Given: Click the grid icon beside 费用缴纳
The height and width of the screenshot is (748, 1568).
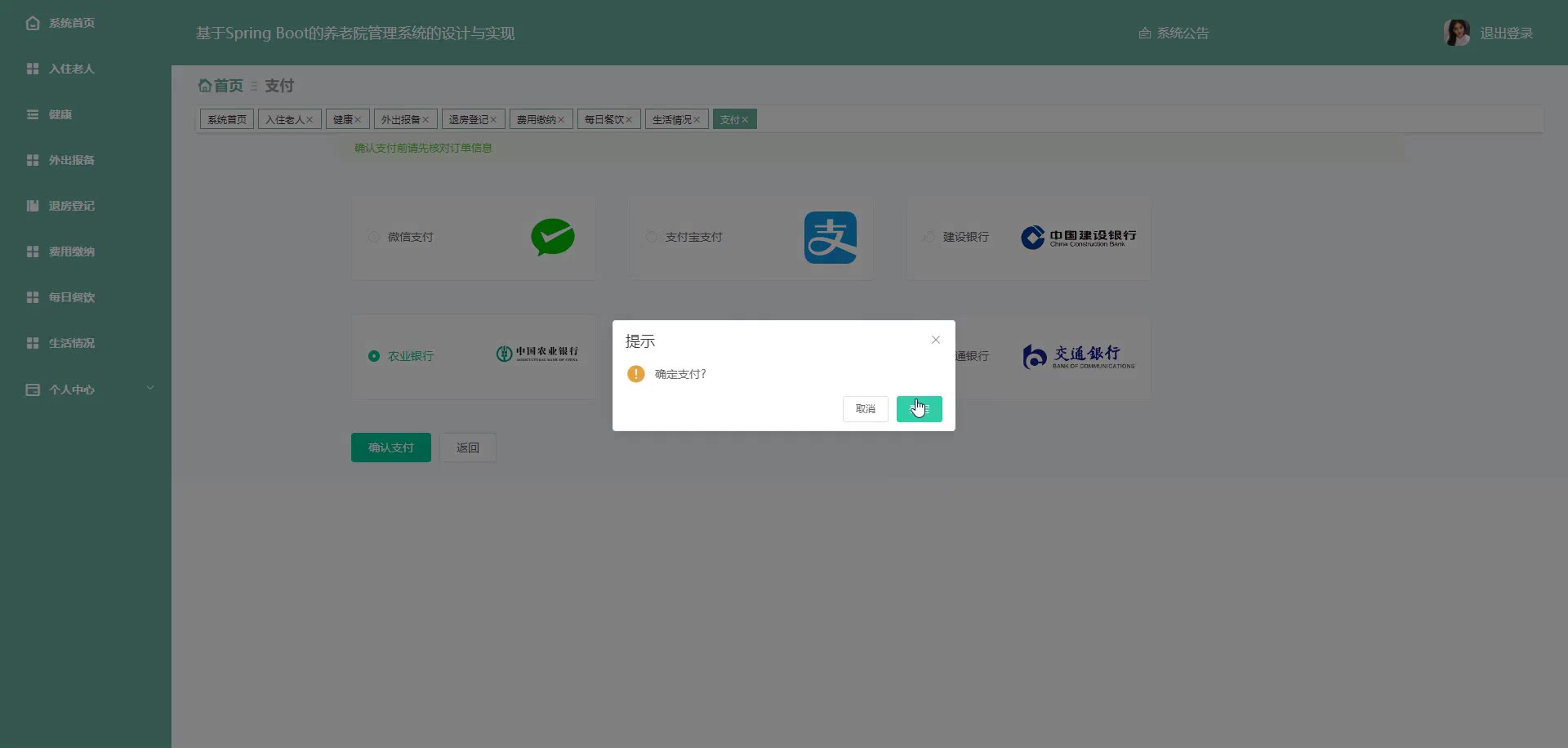Looking at the screenshot, I should [x=33, y=252].
